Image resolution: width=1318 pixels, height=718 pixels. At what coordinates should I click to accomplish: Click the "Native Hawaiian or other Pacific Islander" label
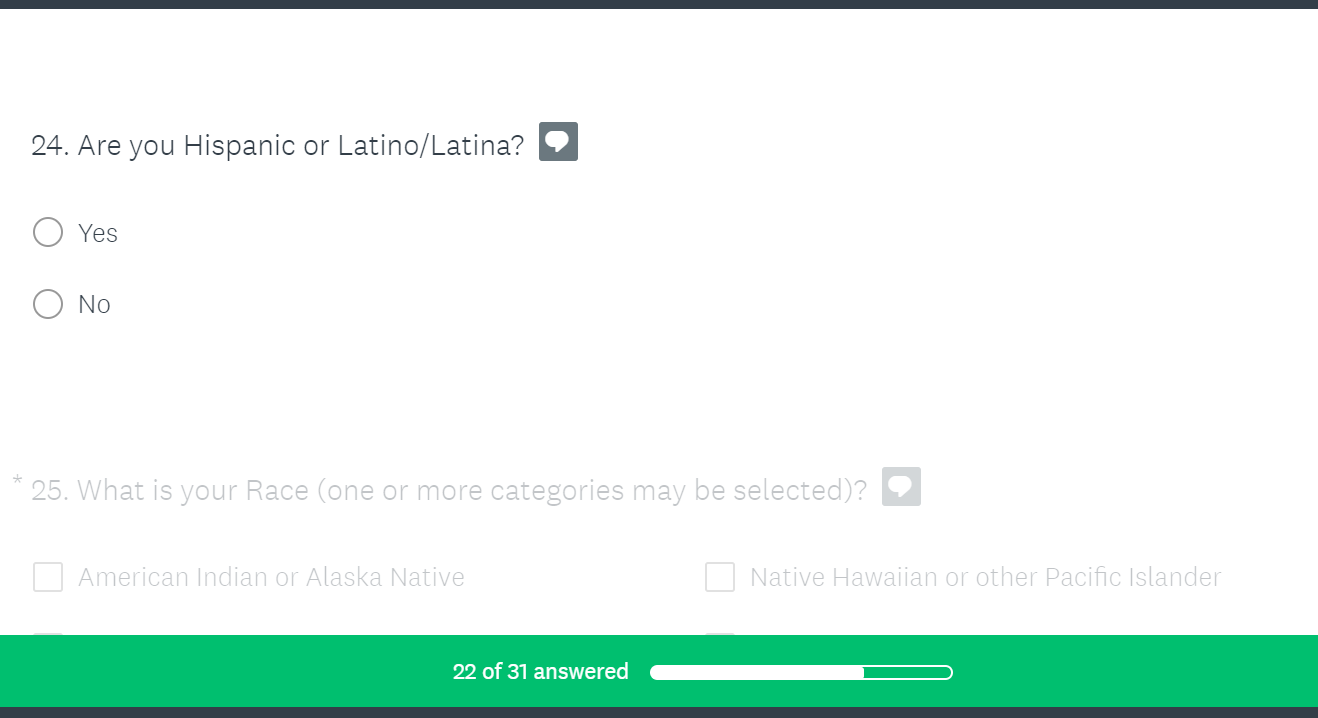985,577
